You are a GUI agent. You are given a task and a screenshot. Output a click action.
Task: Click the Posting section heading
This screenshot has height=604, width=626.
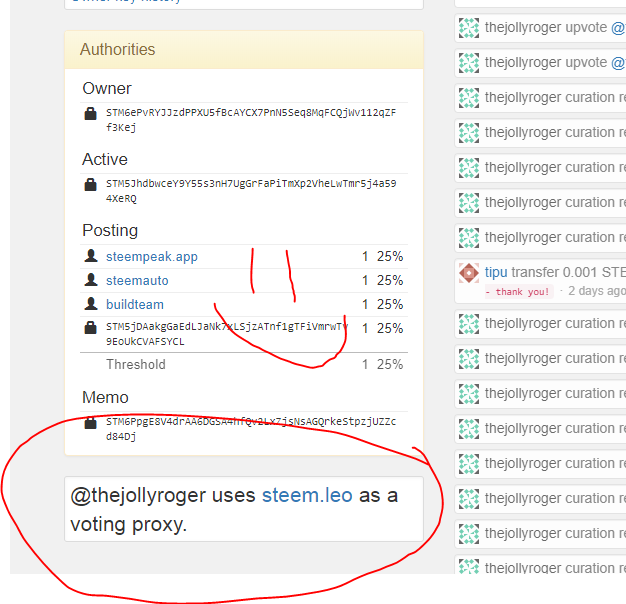coord(110,230)
